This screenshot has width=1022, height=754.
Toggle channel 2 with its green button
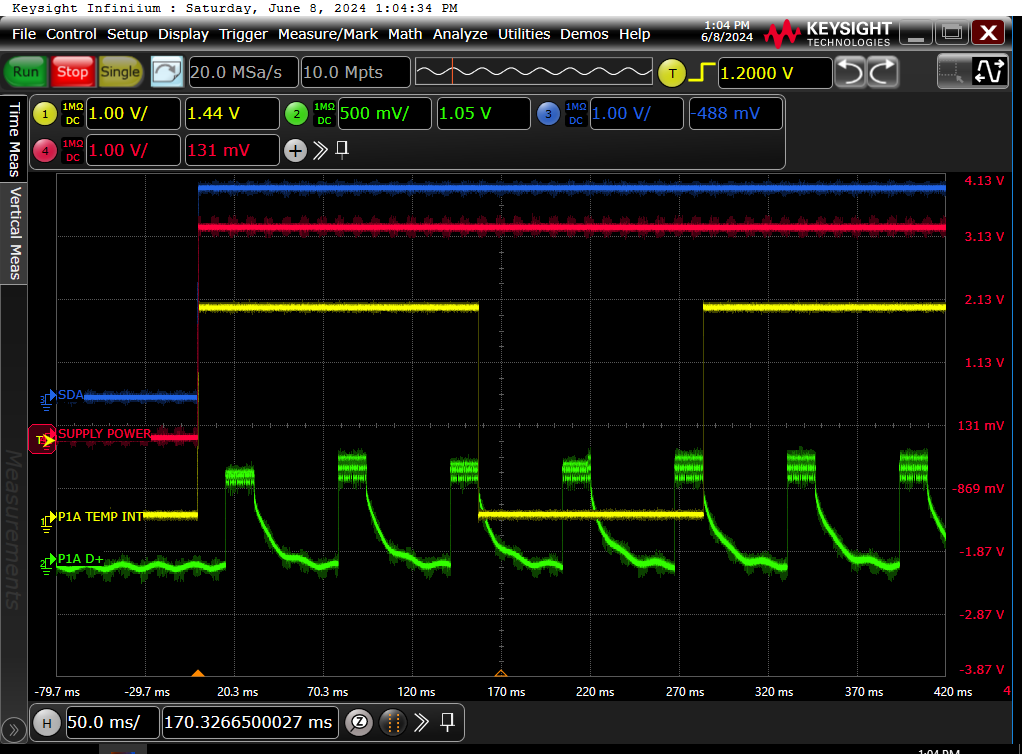tap(296, 113)
